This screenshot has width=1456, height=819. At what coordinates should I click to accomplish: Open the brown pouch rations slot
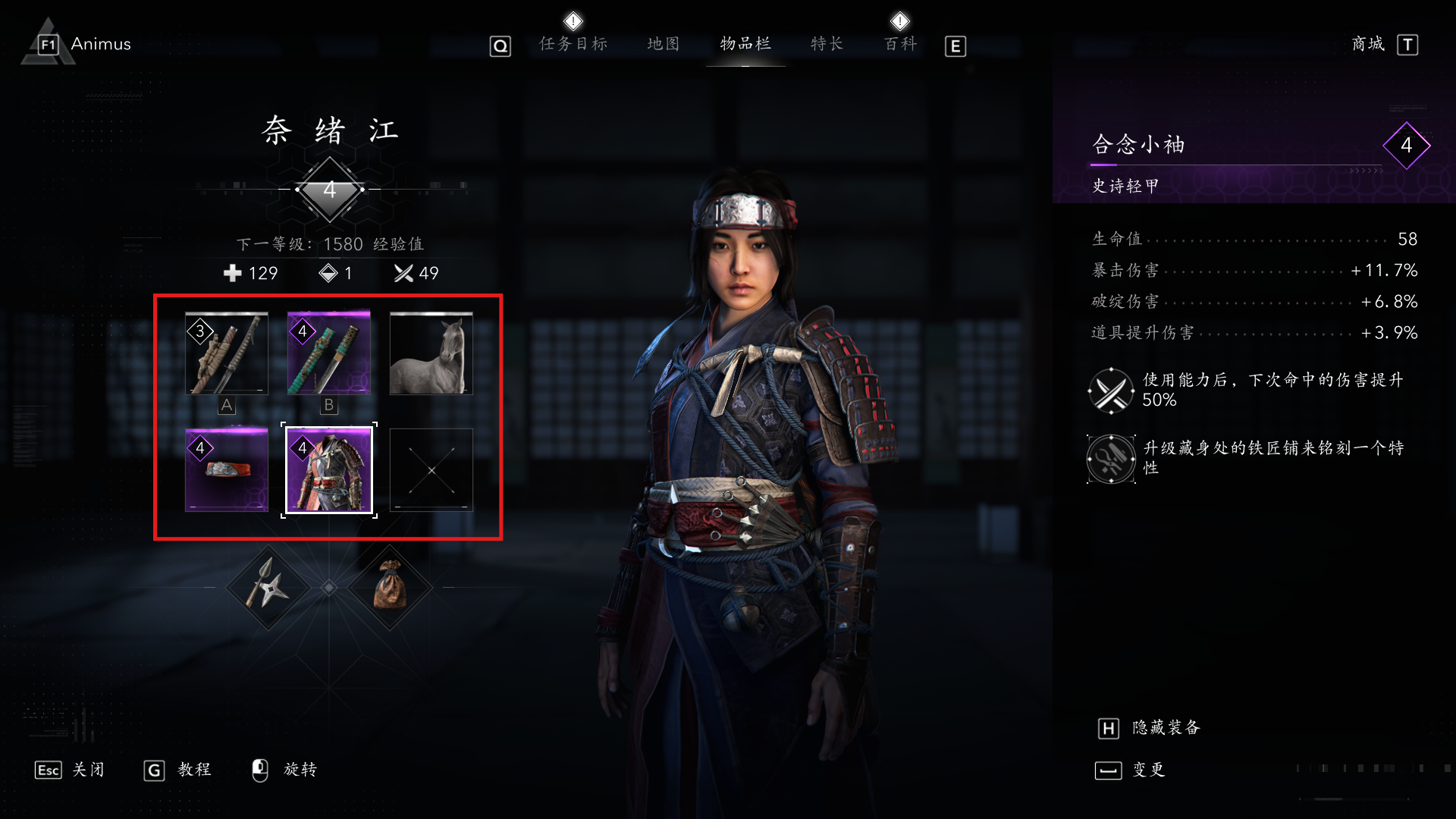390,588
